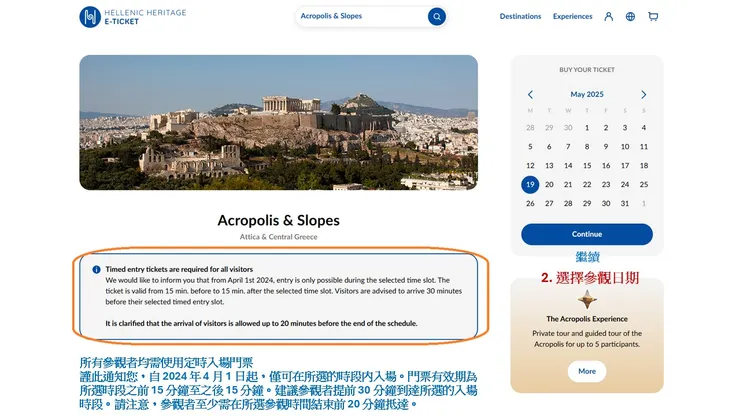
Task: Select May 14 in the calendar
Action: click(x=568, y=166)
